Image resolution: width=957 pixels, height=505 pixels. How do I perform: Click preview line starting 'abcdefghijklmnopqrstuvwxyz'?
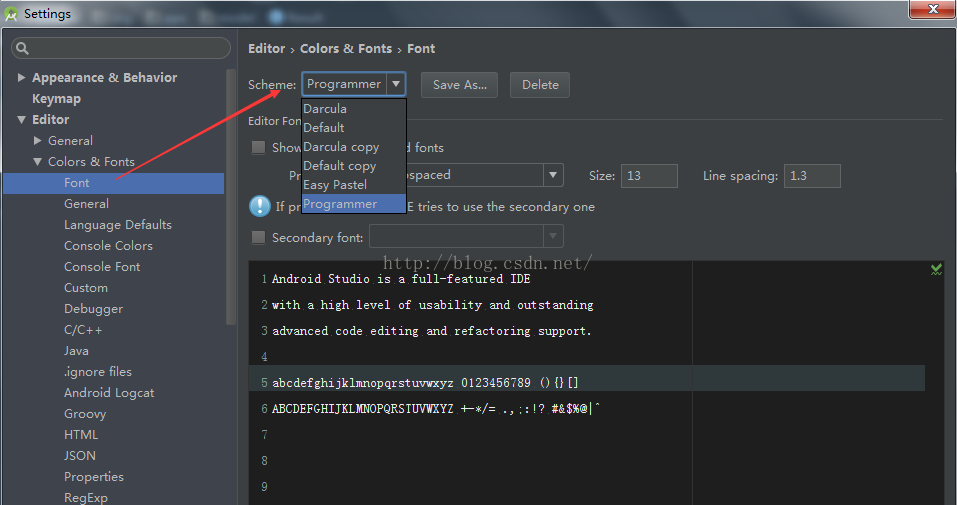click(x=425, y=383)
